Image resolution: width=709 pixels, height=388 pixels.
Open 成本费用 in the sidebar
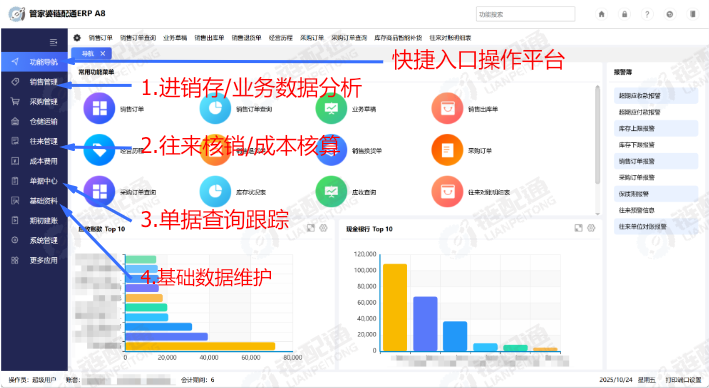[x=34, y=161]
